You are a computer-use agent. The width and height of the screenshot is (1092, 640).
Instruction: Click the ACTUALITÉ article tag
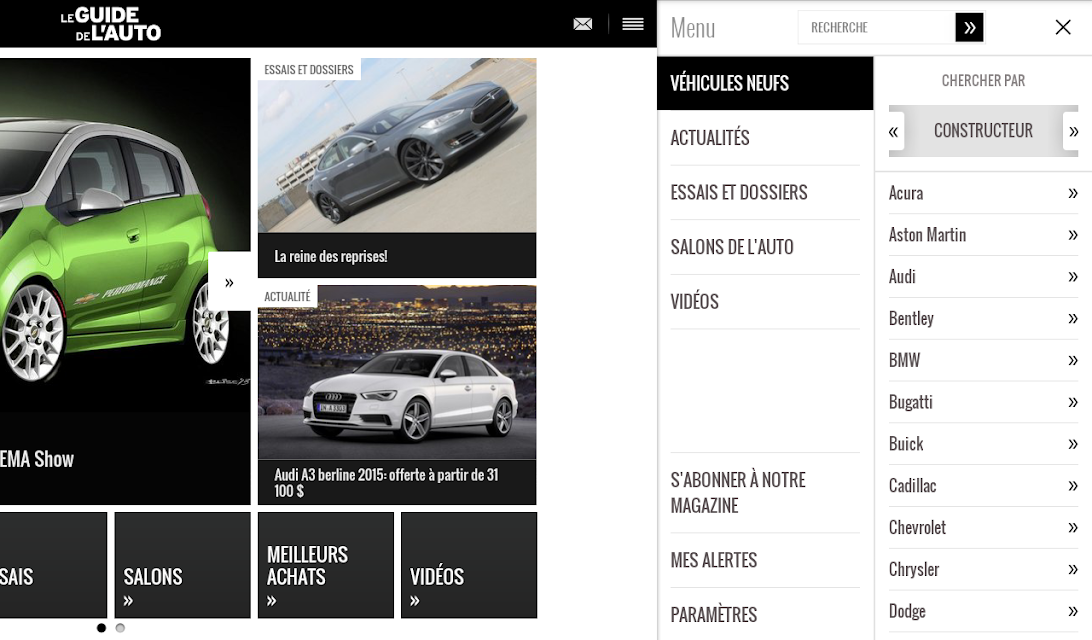point(287,297)
